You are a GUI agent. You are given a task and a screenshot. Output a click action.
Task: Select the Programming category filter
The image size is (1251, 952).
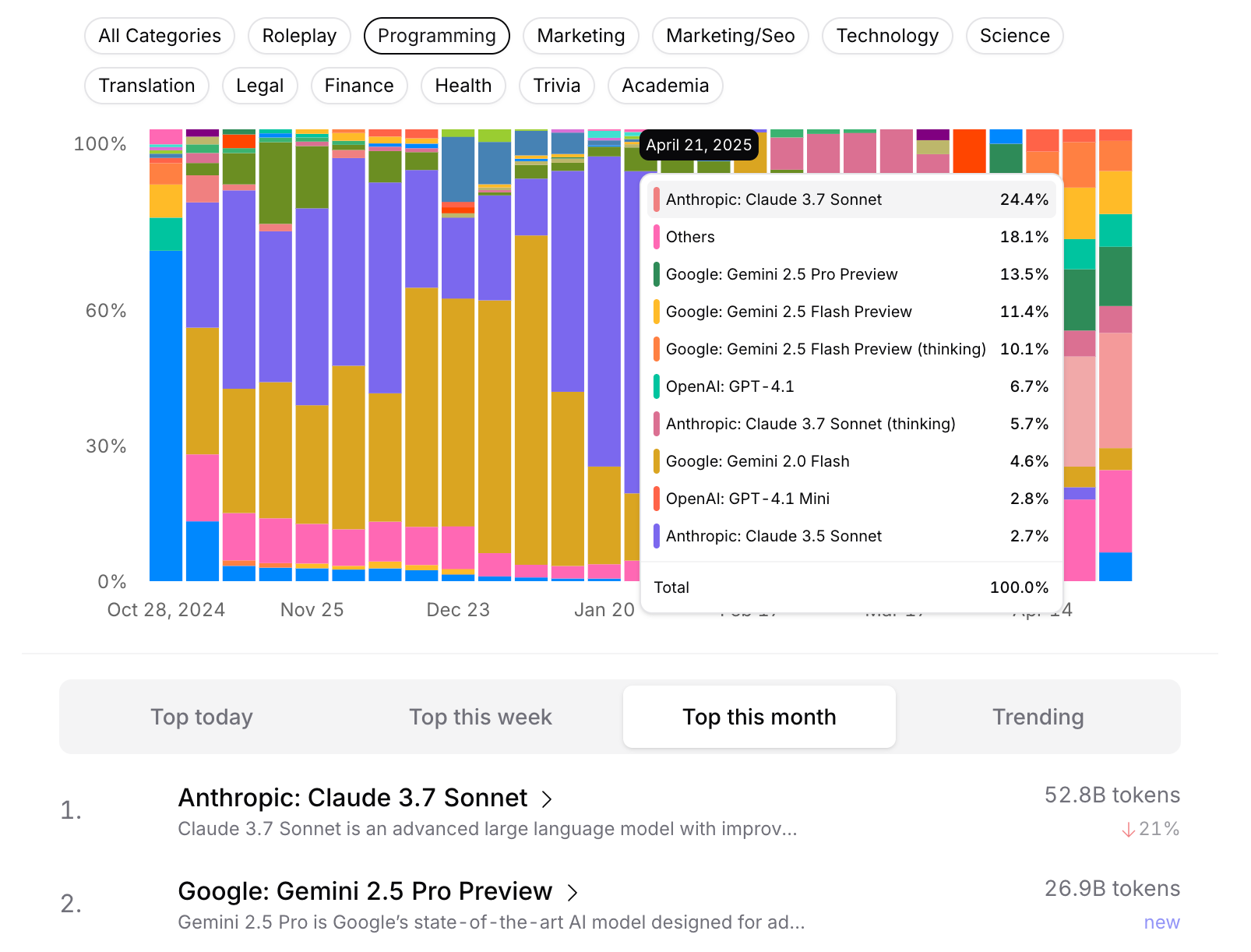pos(436,36)
